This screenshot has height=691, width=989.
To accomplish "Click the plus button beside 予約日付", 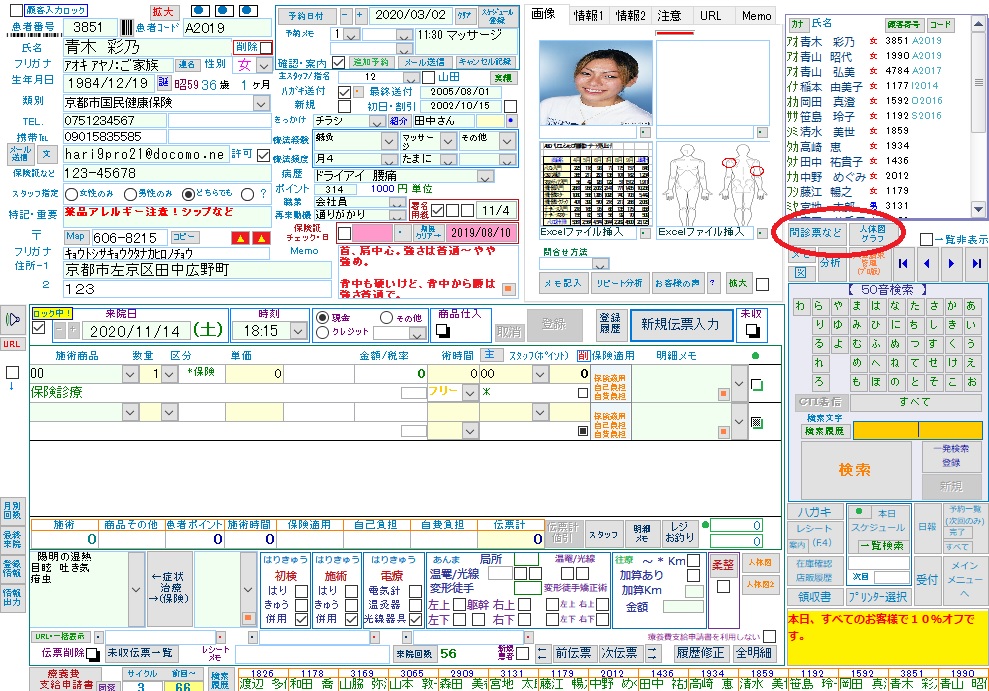I will 360,15.
